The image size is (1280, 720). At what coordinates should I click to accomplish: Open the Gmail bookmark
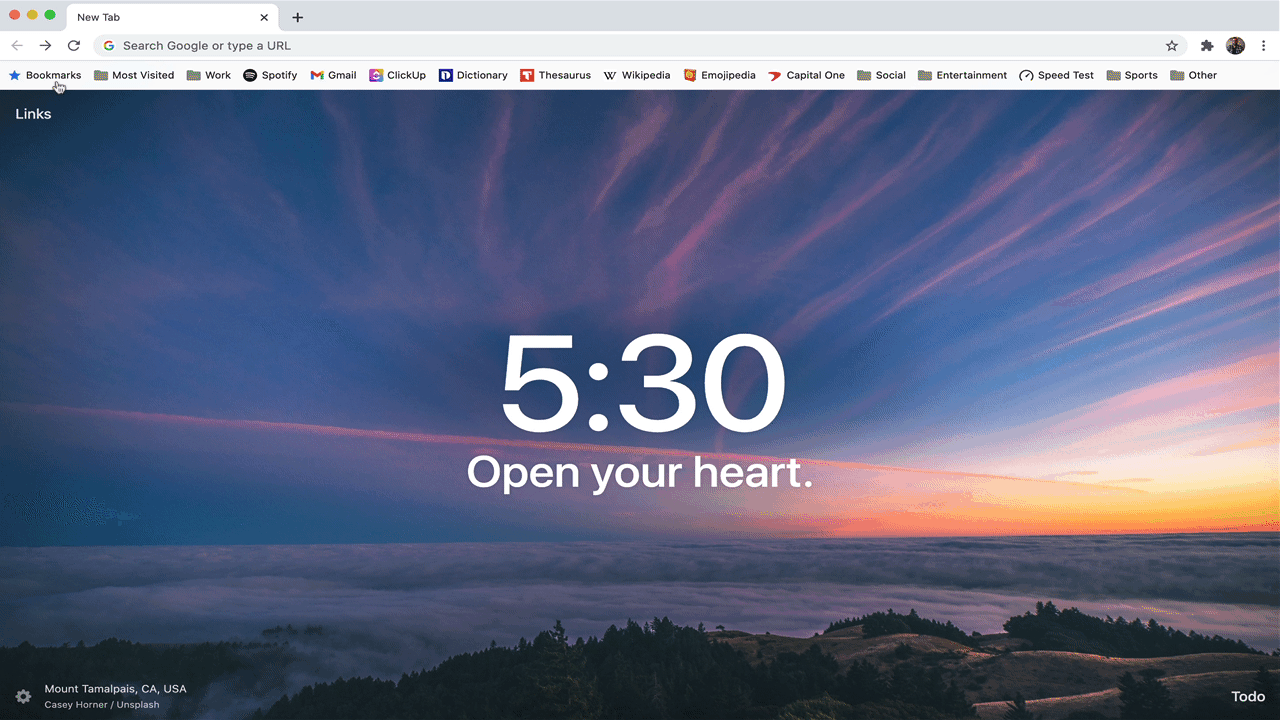(x=333, y=75)
